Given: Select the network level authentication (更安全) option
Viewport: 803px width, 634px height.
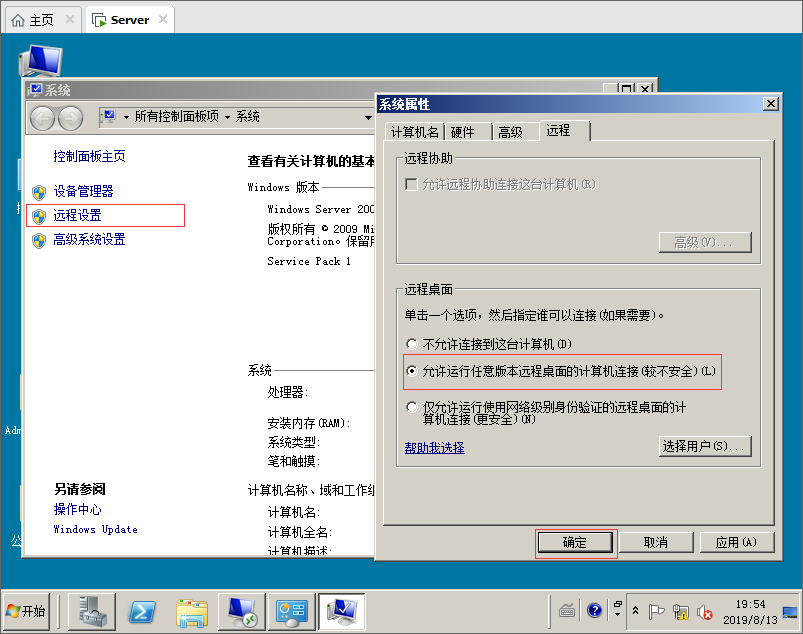Looking at the screenshot, I should click(x=412, y=408).
